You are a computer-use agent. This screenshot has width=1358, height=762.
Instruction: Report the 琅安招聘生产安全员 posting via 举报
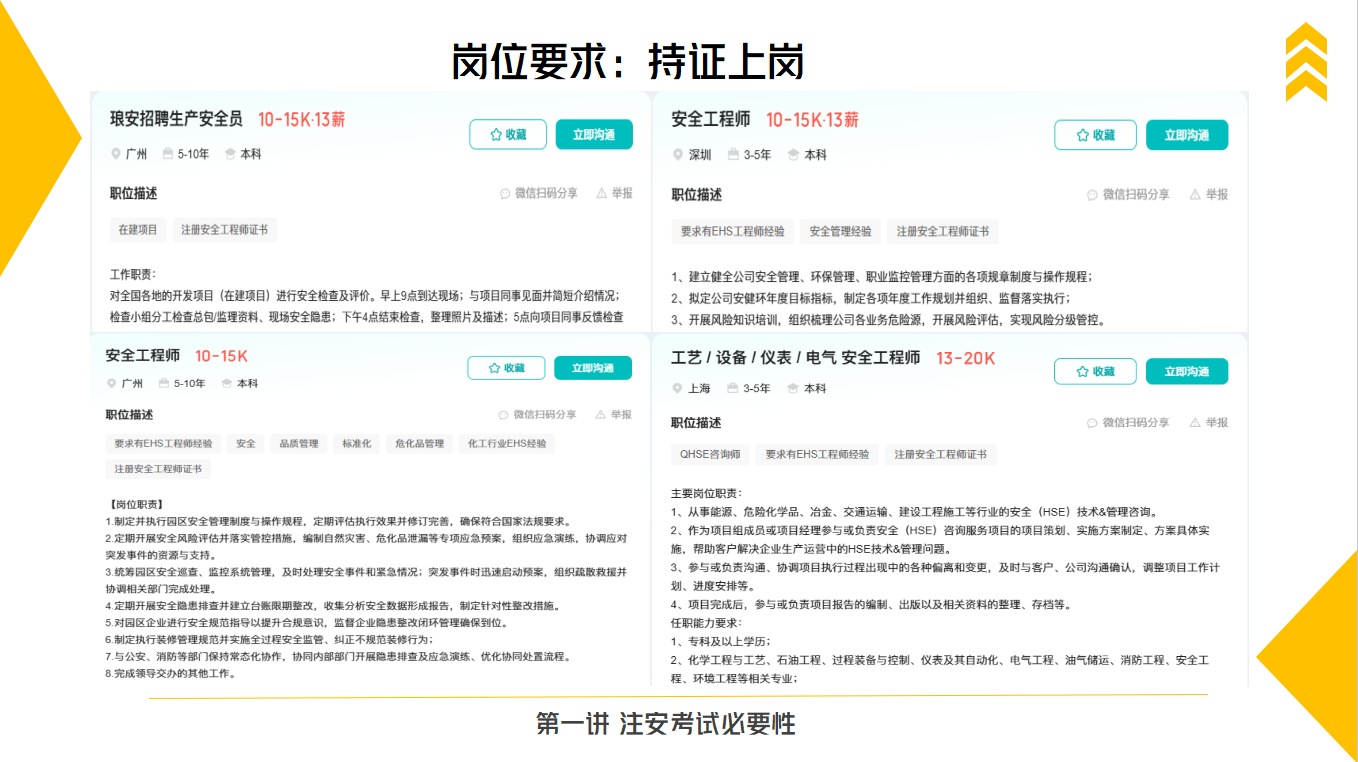tap(615, 193)
